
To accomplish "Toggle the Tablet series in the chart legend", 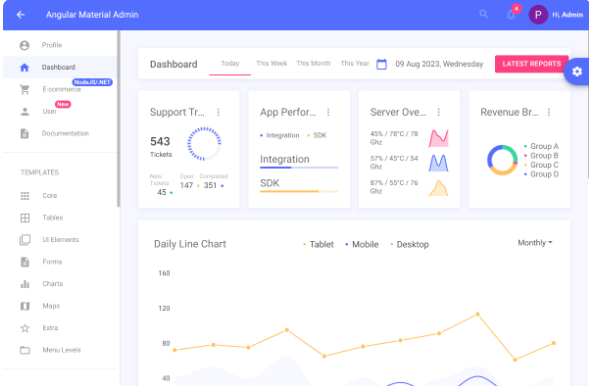I will [x=319, y=244].
